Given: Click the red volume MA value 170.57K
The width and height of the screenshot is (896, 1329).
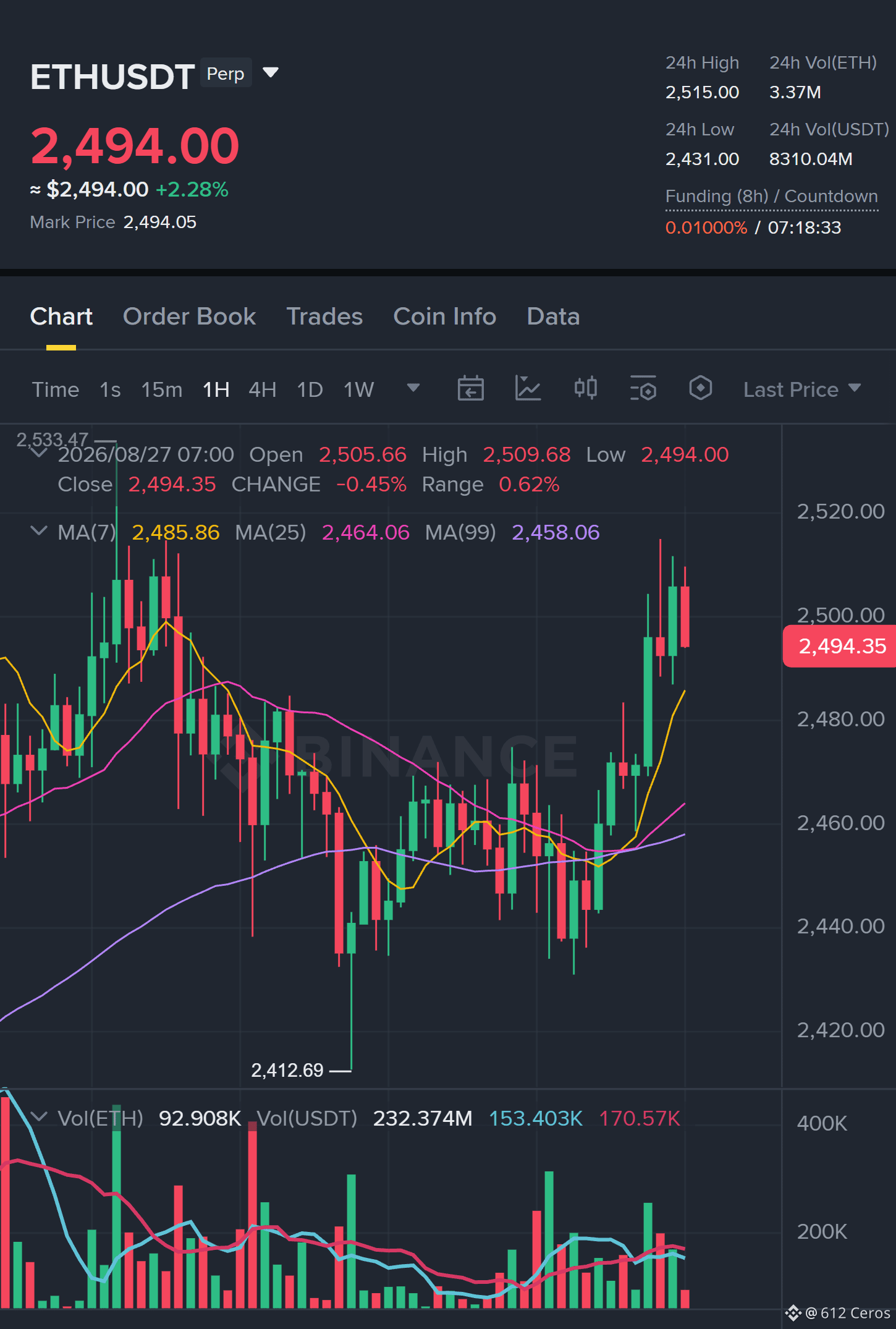Looking at the screenshot, I should point(640,1118).
